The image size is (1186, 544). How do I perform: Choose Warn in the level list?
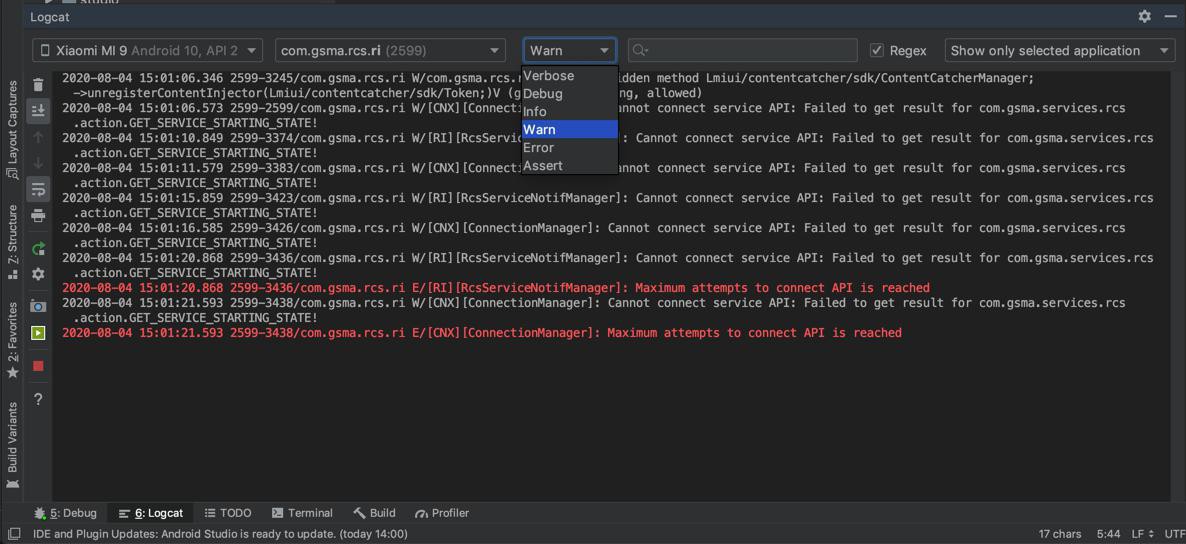[x=570, y=129]
